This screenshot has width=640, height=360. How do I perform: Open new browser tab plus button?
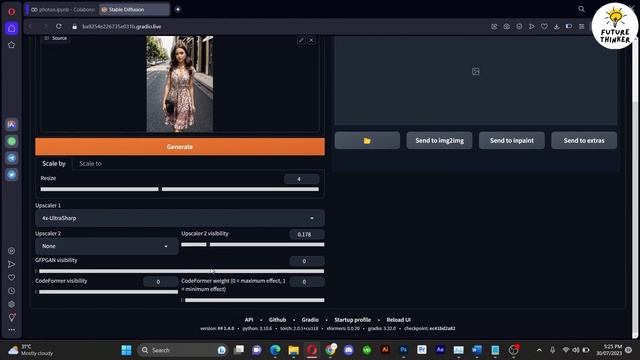pyautogui.click(x=178, y=9)
